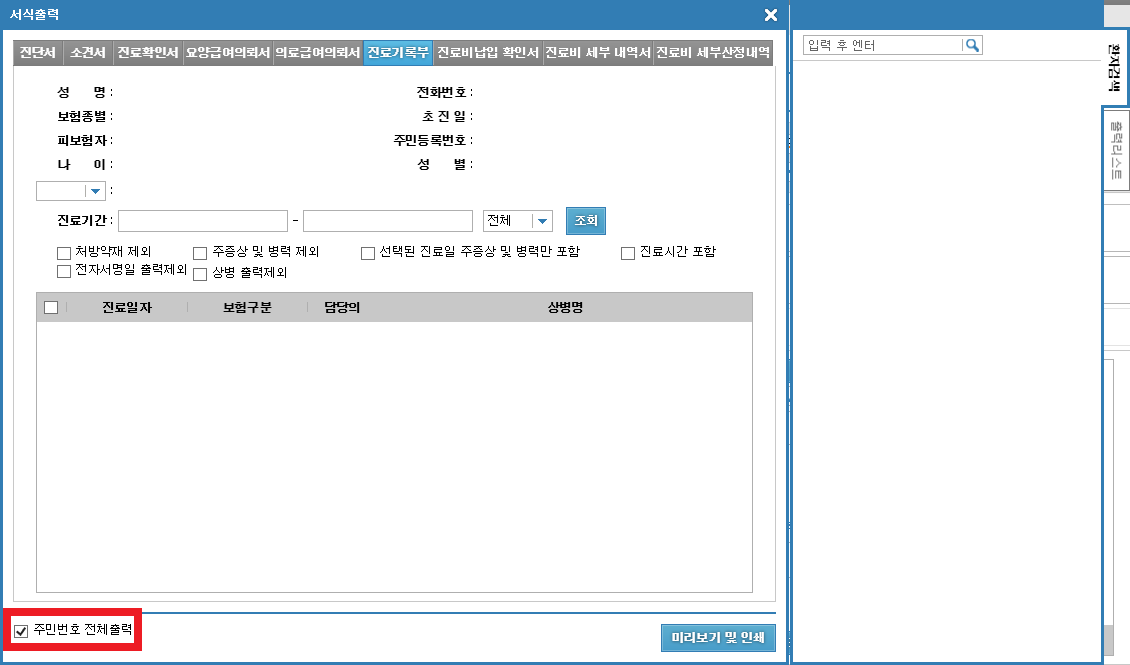Screen dimensions: 1130x665
Task: Toggle 전자서명일 출력제외 checkbox
Action: [x=65, y=271]
